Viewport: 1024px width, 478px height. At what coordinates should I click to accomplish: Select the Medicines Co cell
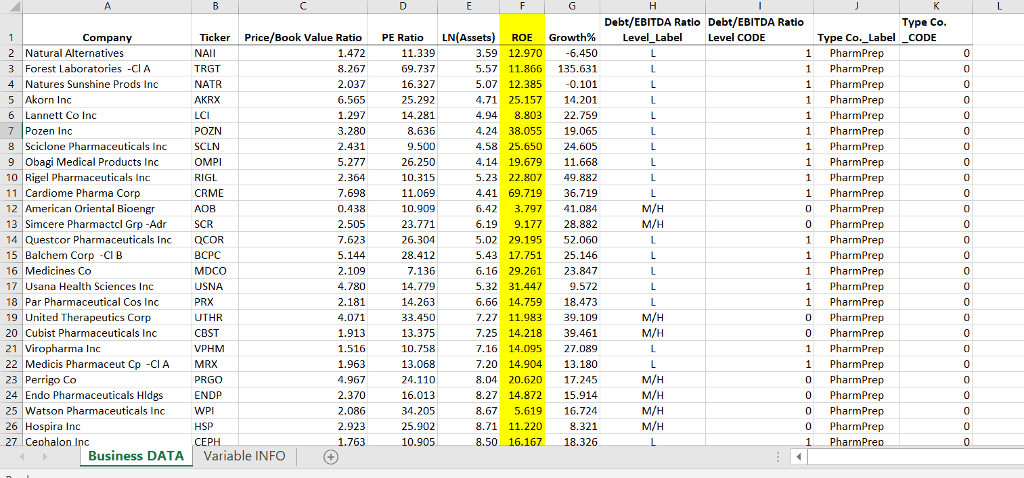(107, 271)
